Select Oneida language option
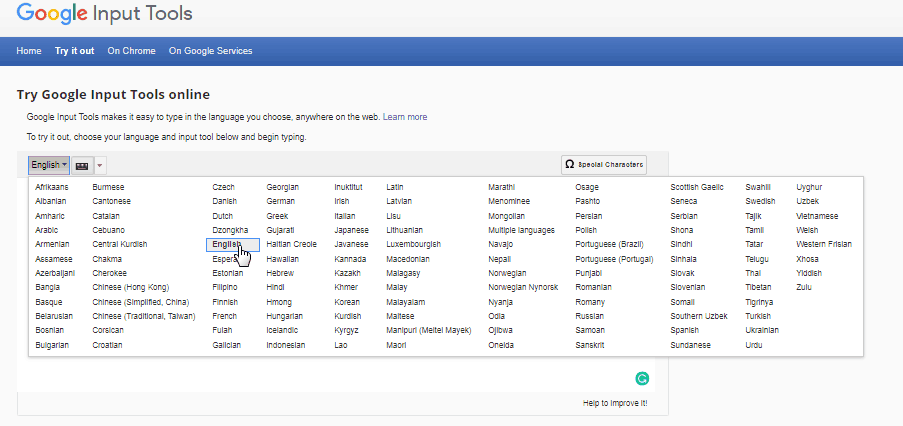 coord(500,345)
